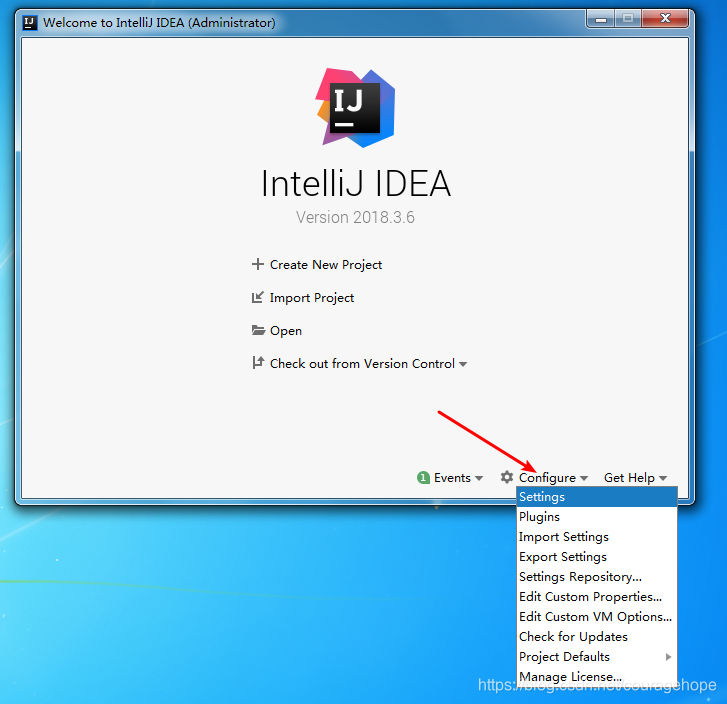
Task: Minimize the Welcome to IntelliJ IDEA window
Action: (601, 19)
